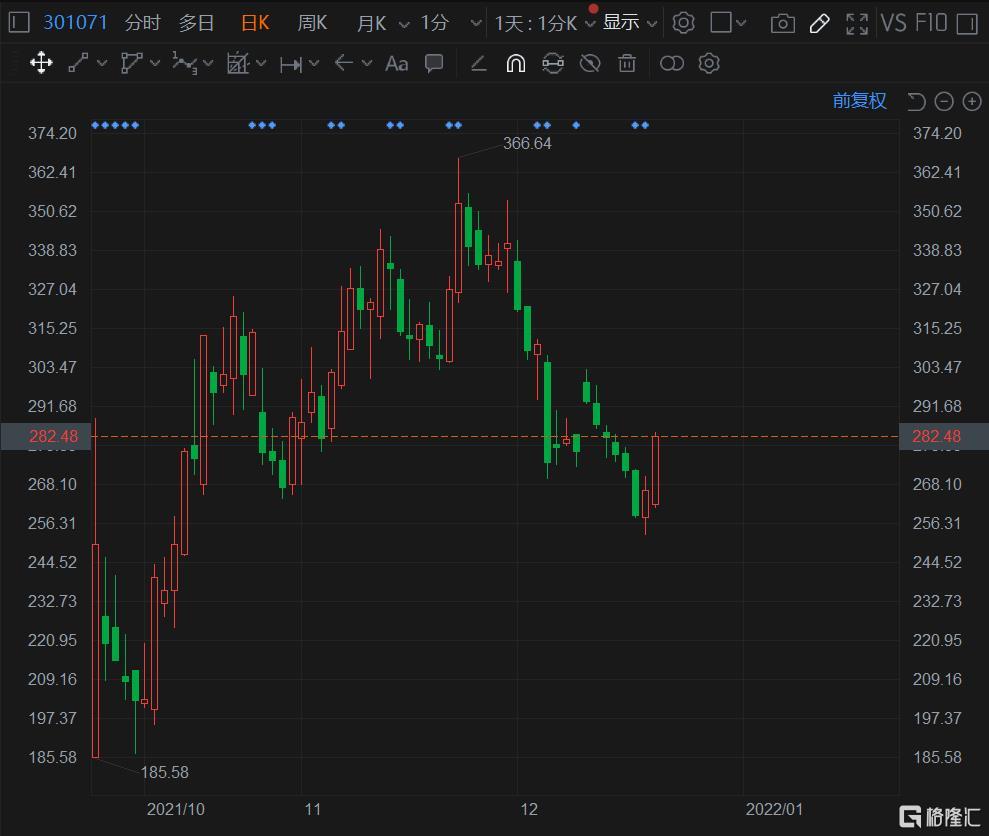The height and width of the screenshot is (836, 989).
Task: Open the 显示 display dropdown
Action: coord(629,23)
